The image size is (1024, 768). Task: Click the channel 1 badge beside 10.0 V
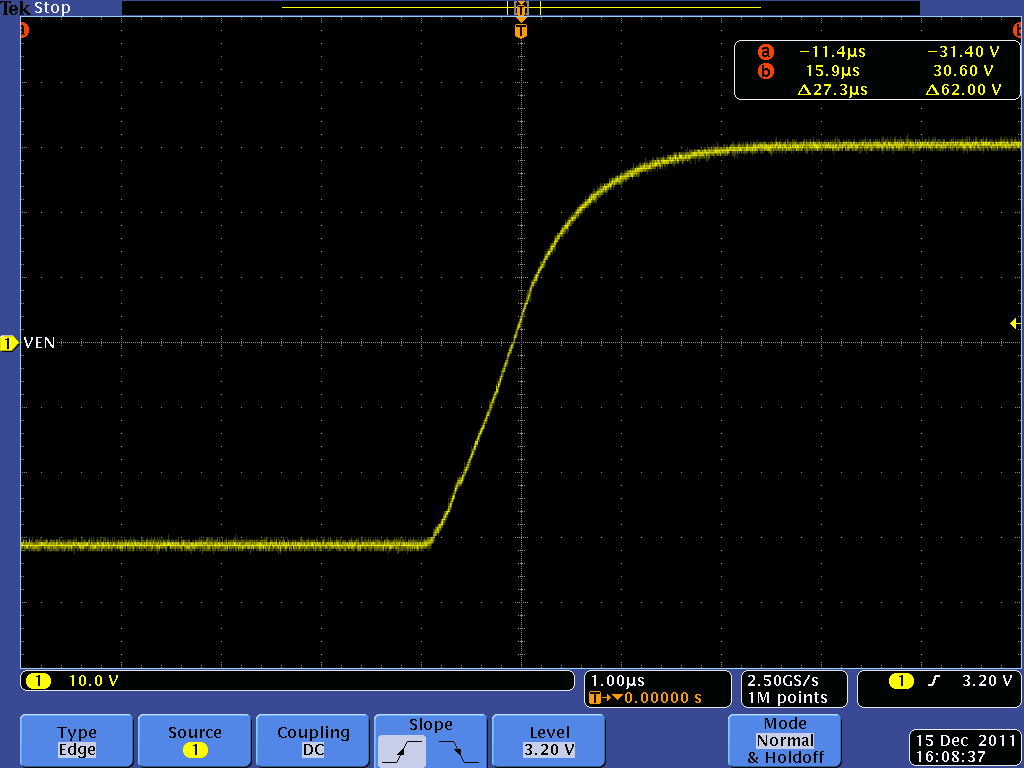[39, 681]
